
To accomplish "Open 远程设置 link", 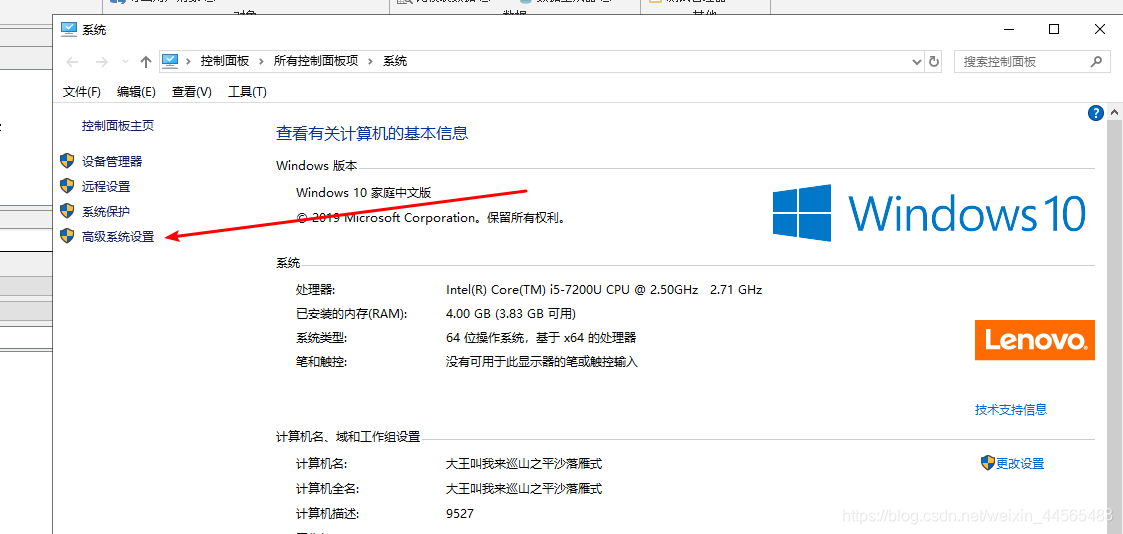I will coord(106,187).
